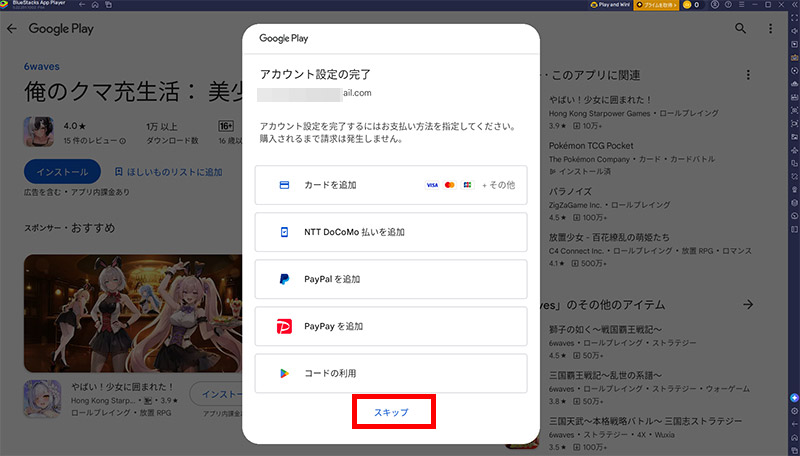This screenshot has width=800, height=456.
Task: Open BlueStacks account profile icon
Action: click(x=715, y=5)
